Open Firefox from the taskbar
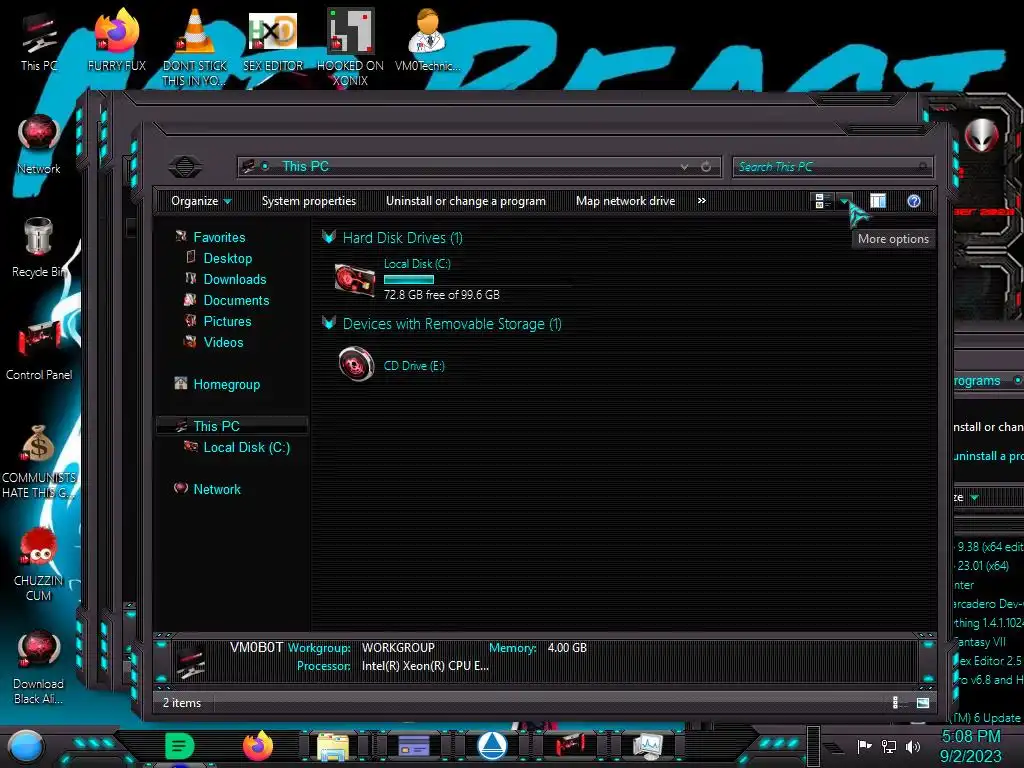Screen dimensions: 1024x768 tap(258, 746)
